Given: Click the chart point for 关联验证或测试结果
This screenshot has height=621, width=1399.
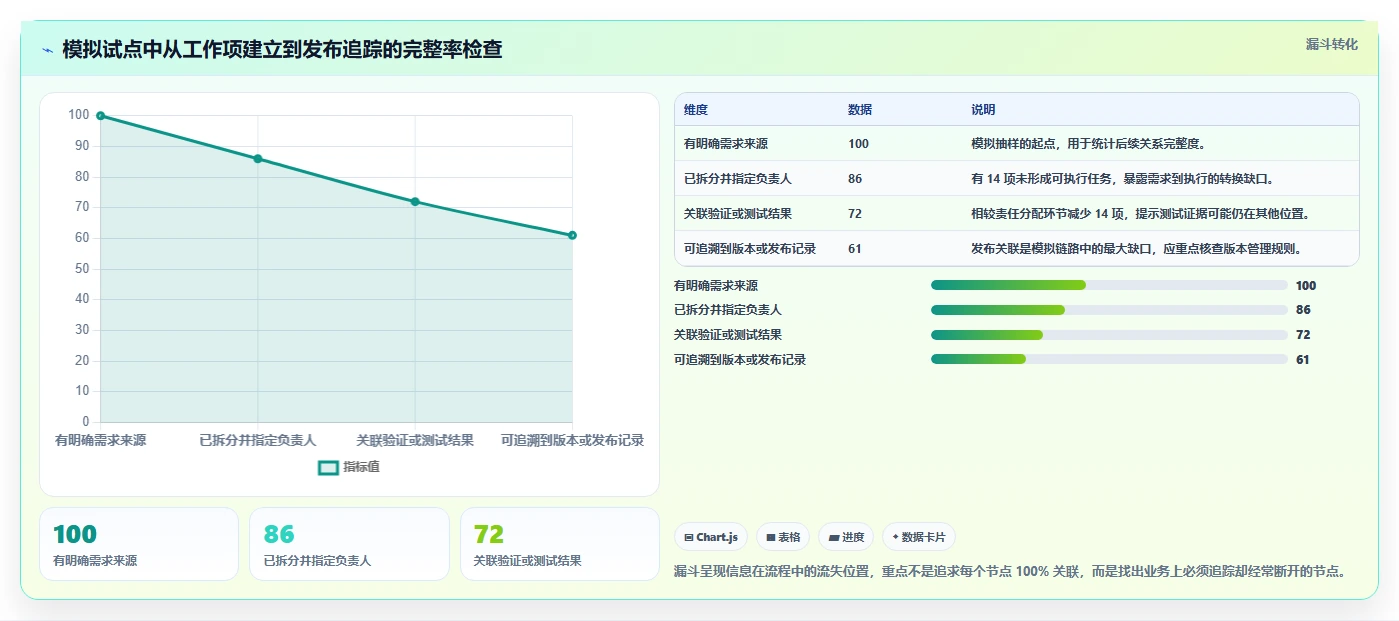Looking at the screenshot, I should click(415, 202).
